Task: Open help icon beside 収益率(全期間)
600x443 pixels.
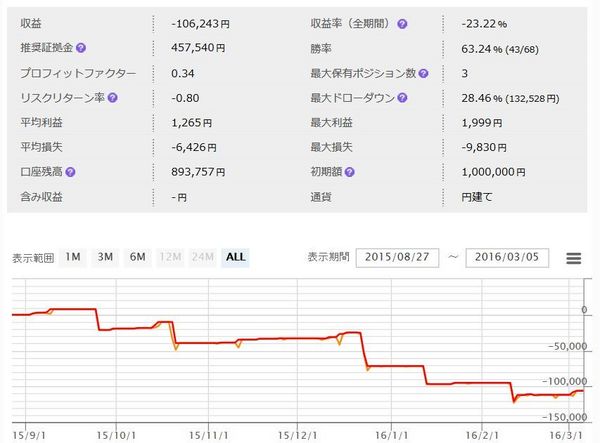Action: pyautogui.click(x=402, y=24)
